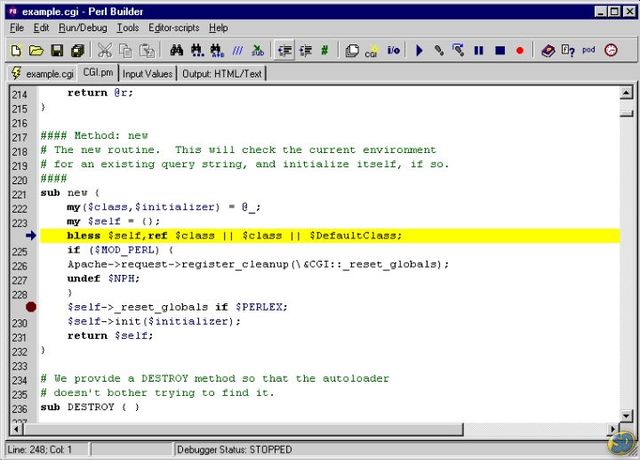Switch to the example.cgi tab

[x=42, y=74]
